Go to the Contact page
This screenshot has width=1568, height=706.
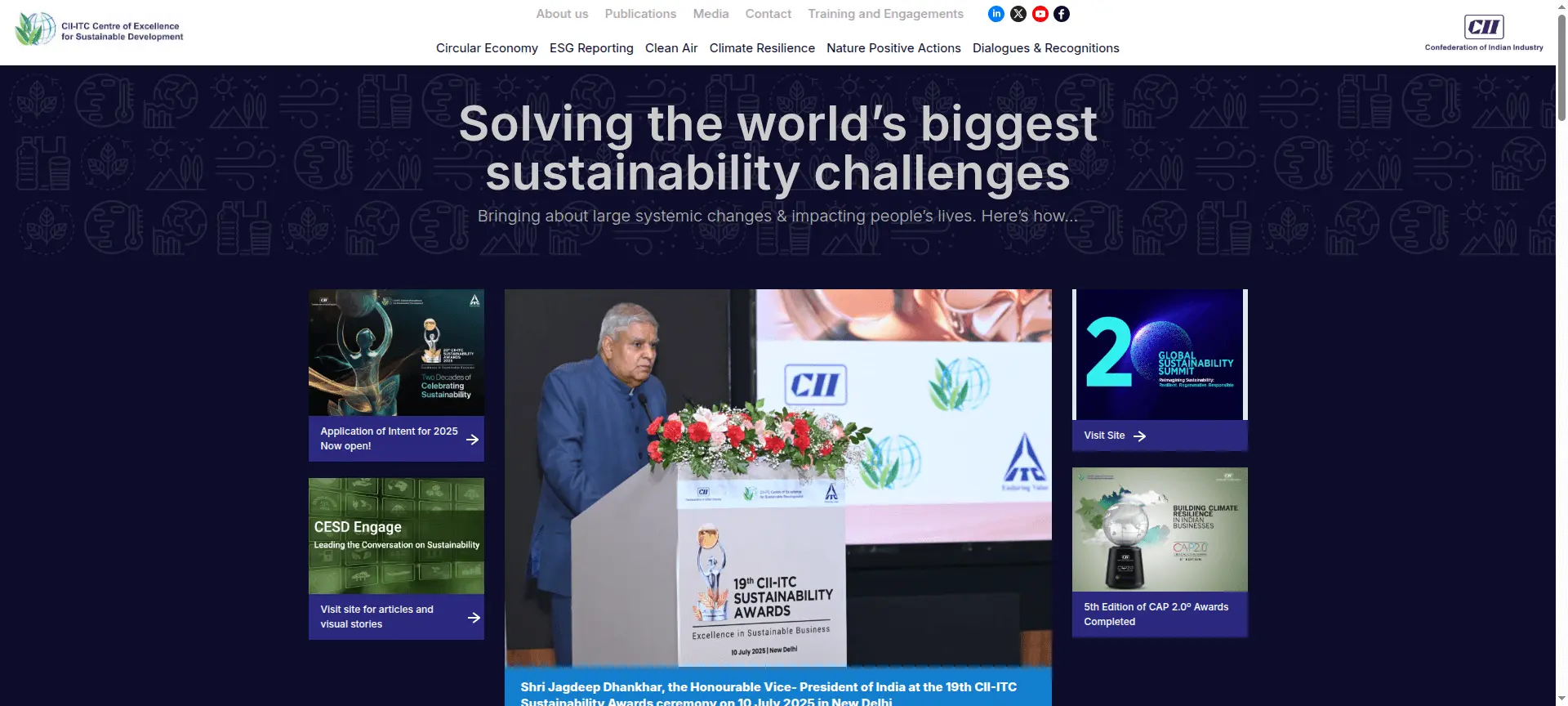(768, 14)
